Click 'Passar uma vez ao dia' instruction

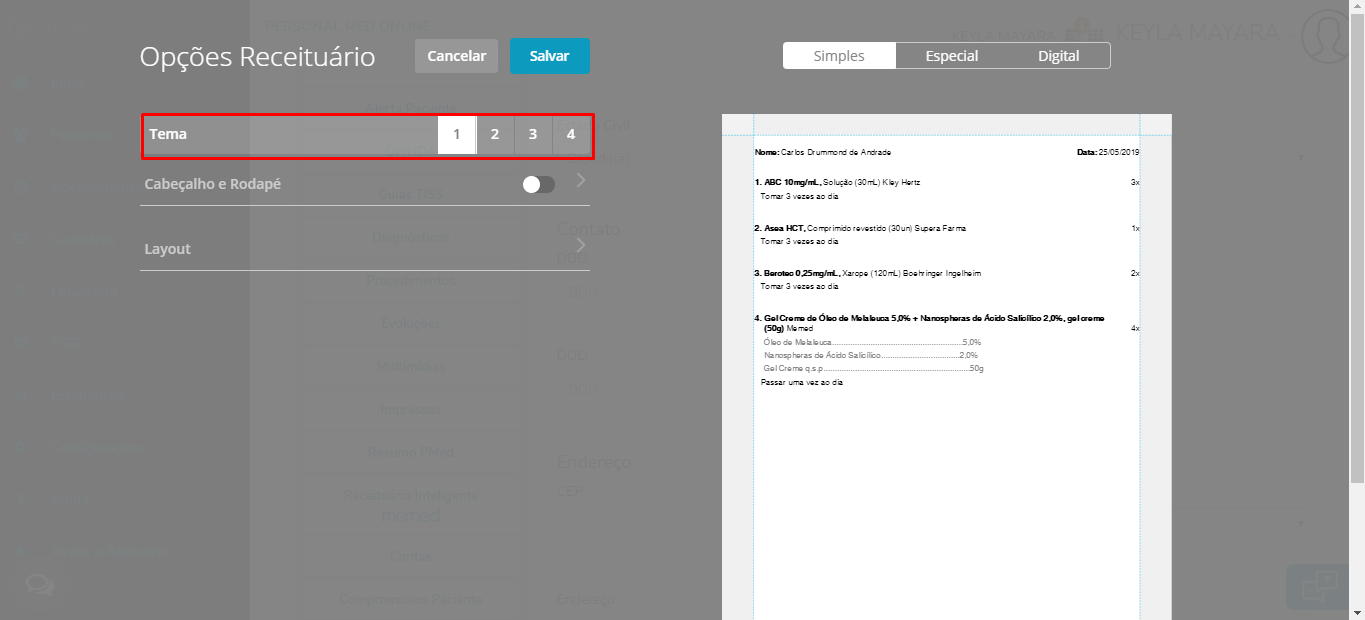click(x=802, y=383)
